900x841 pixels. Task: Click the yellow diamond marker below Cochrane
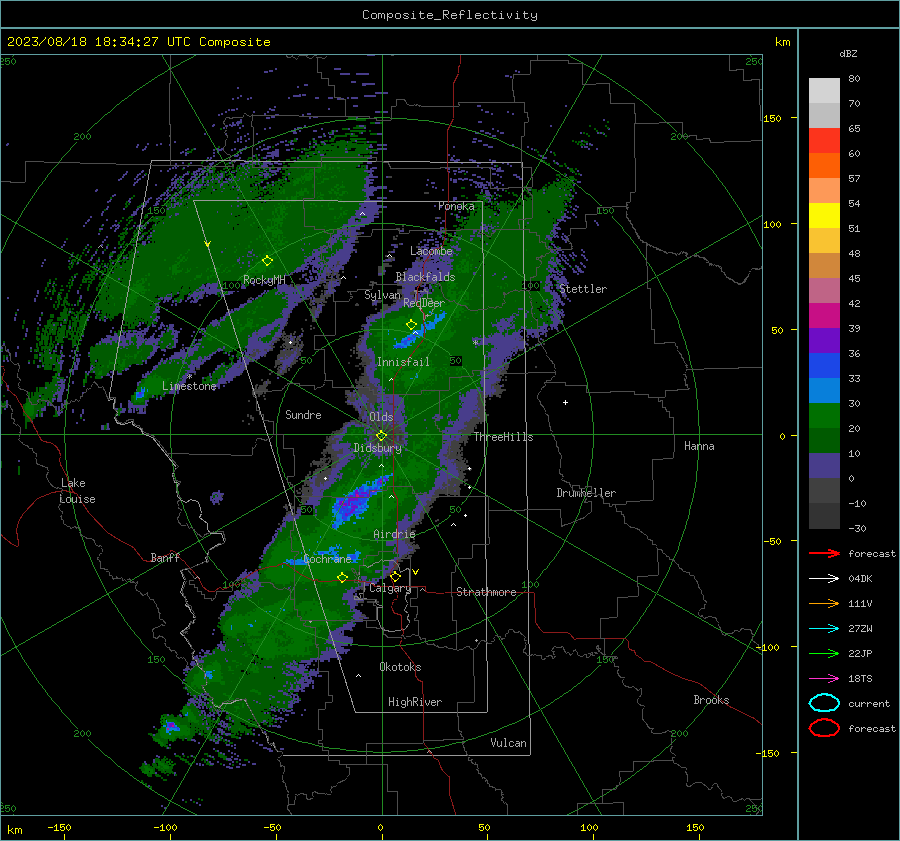click(342, 577)
